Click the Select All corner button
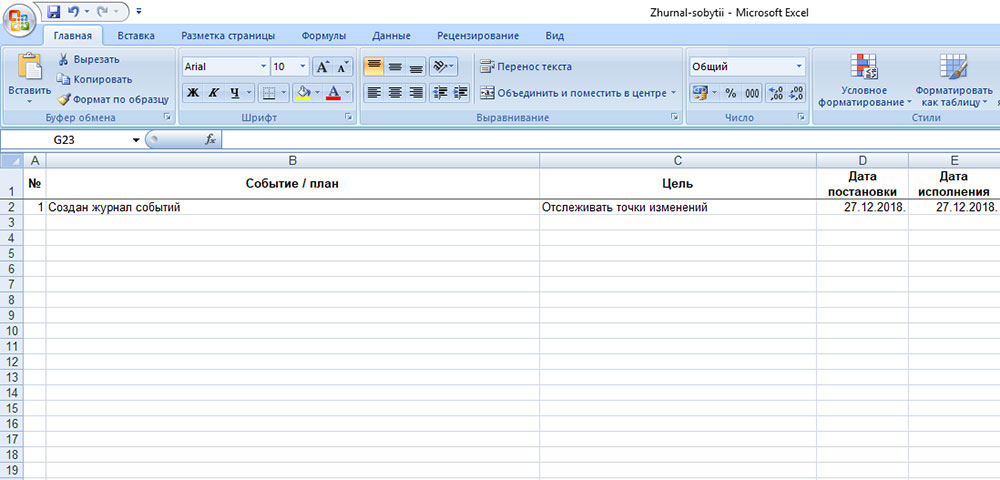This screenshot has width=1000, height=480. click(11, 161)
